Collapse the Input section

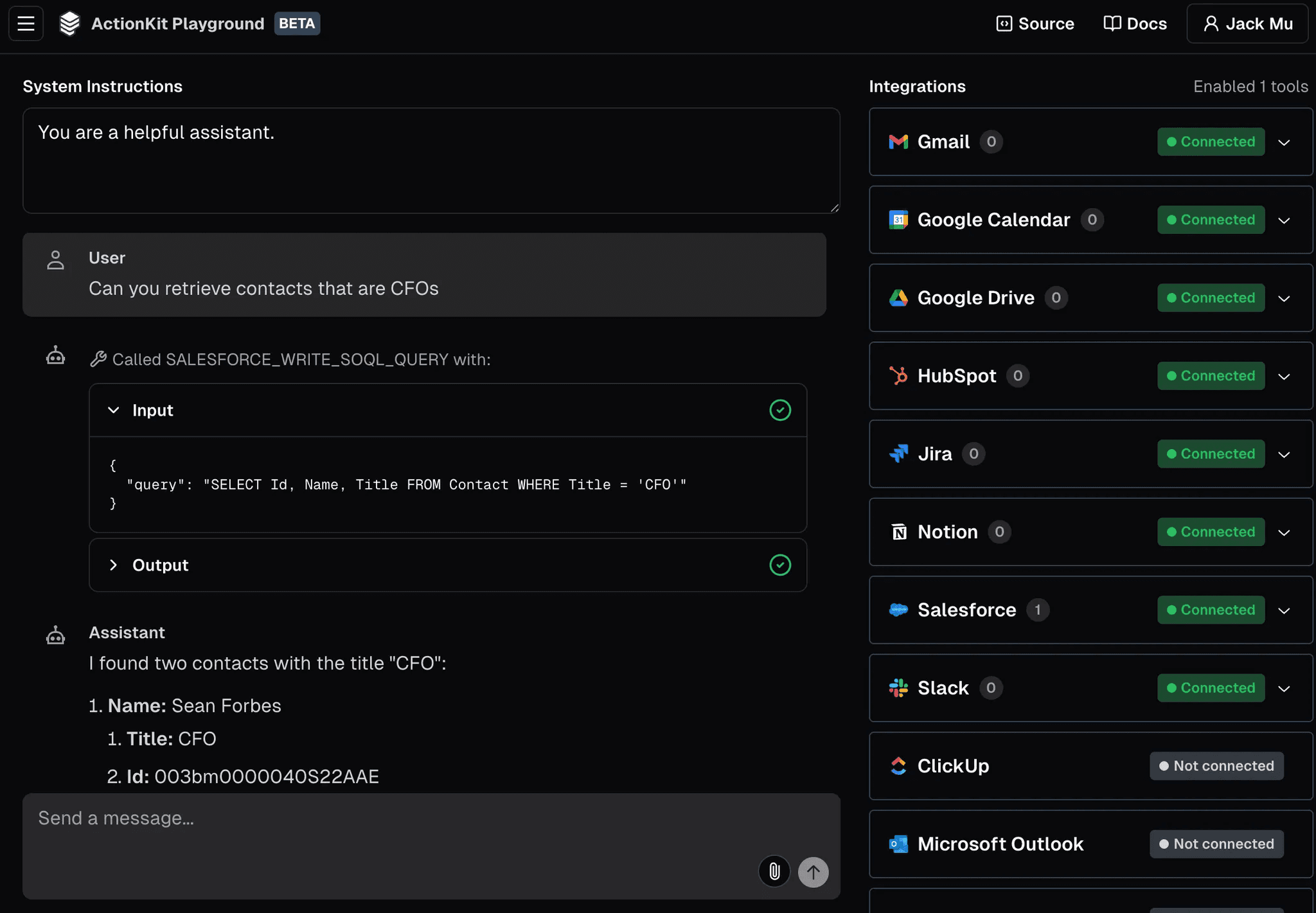coord(114,410)
